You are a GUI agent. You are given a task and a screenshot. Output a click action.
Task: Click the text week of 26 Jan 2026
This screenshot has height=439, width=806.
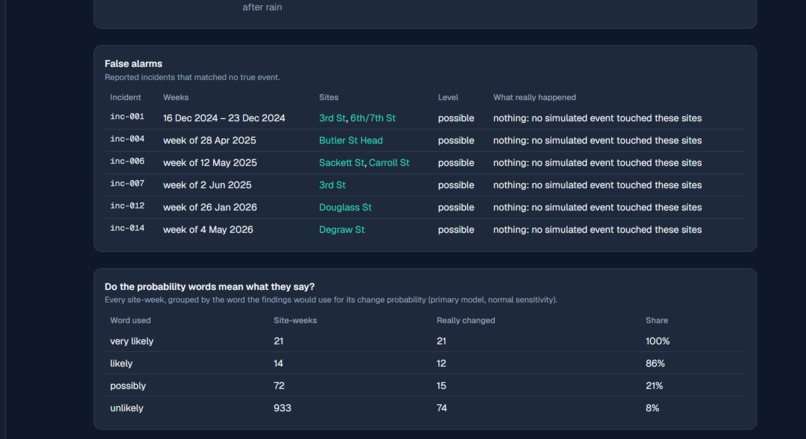(210, 207)
